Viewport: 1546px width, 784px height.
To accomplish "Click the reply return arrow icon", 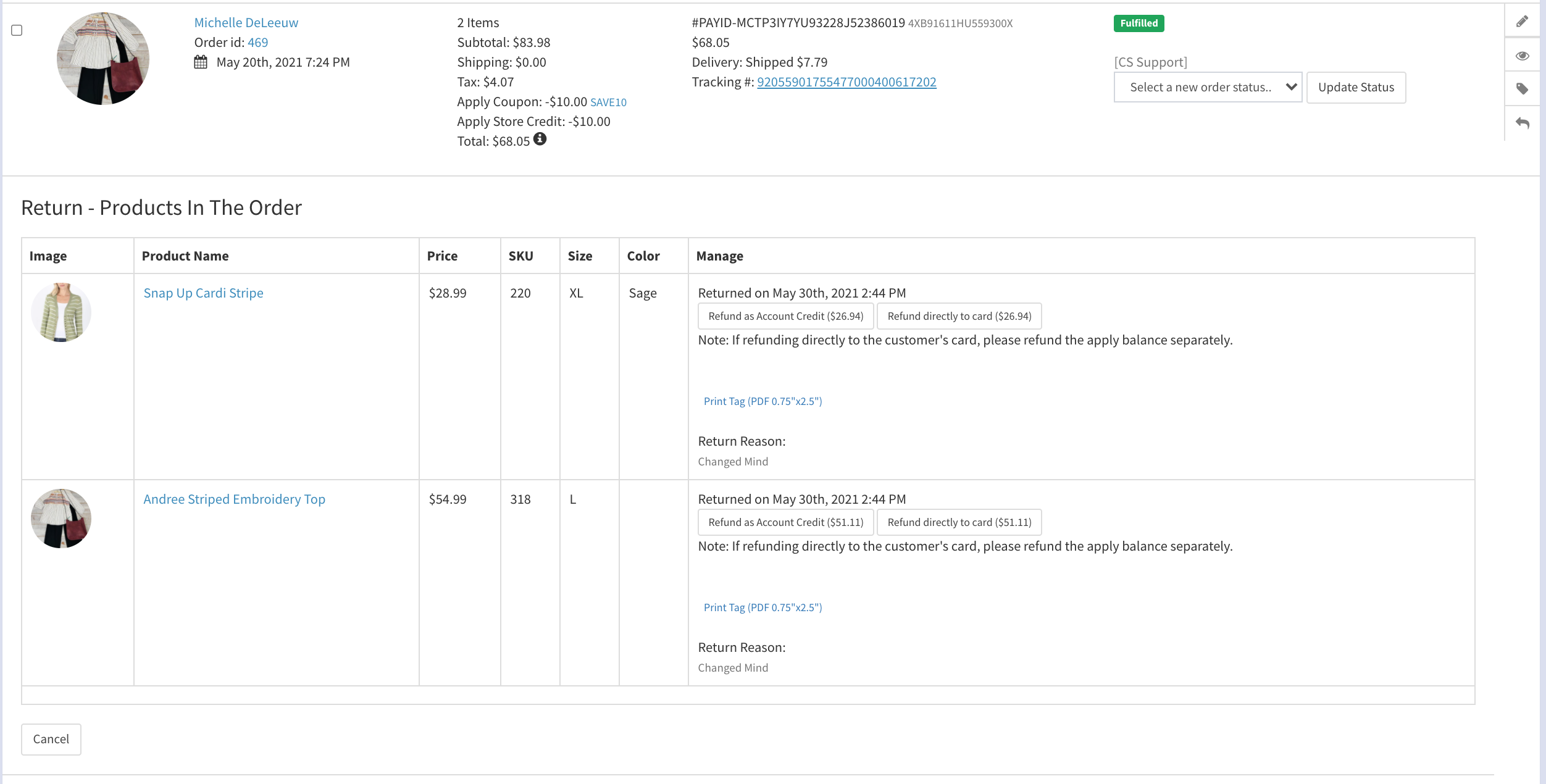I will coord(1522,123).
